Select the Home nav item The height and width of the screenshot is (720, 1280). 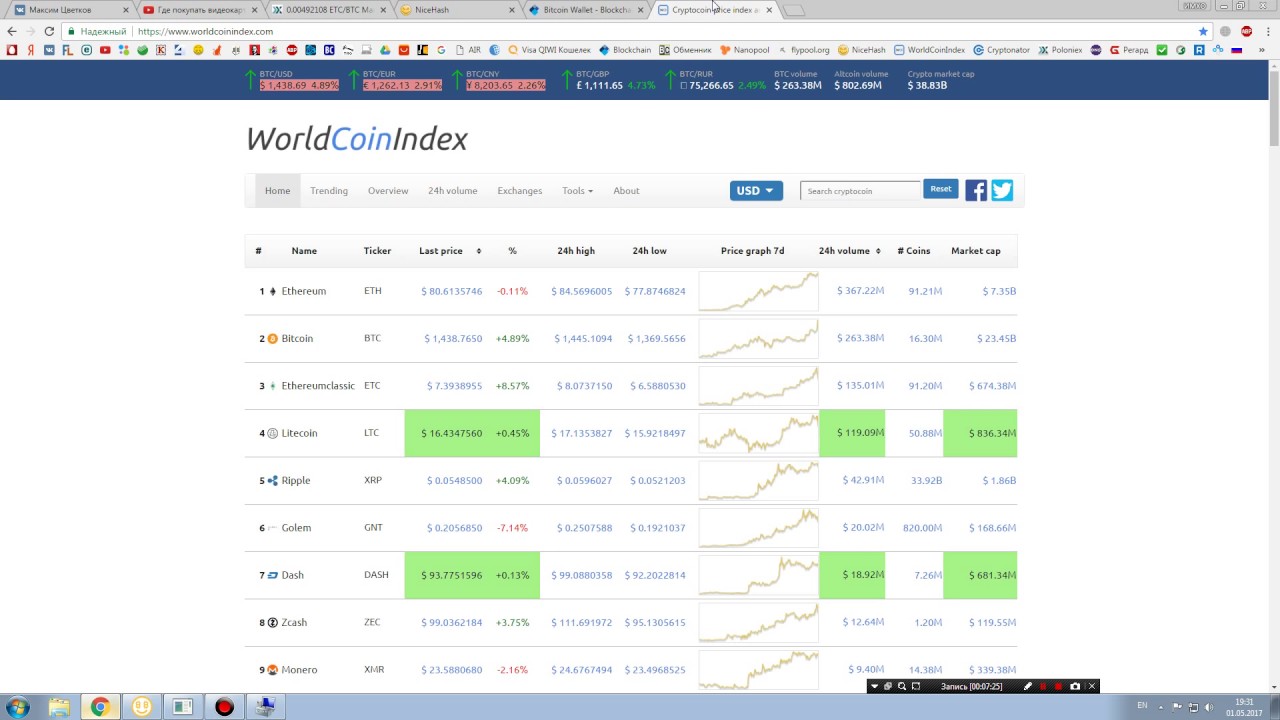point(278,191)
